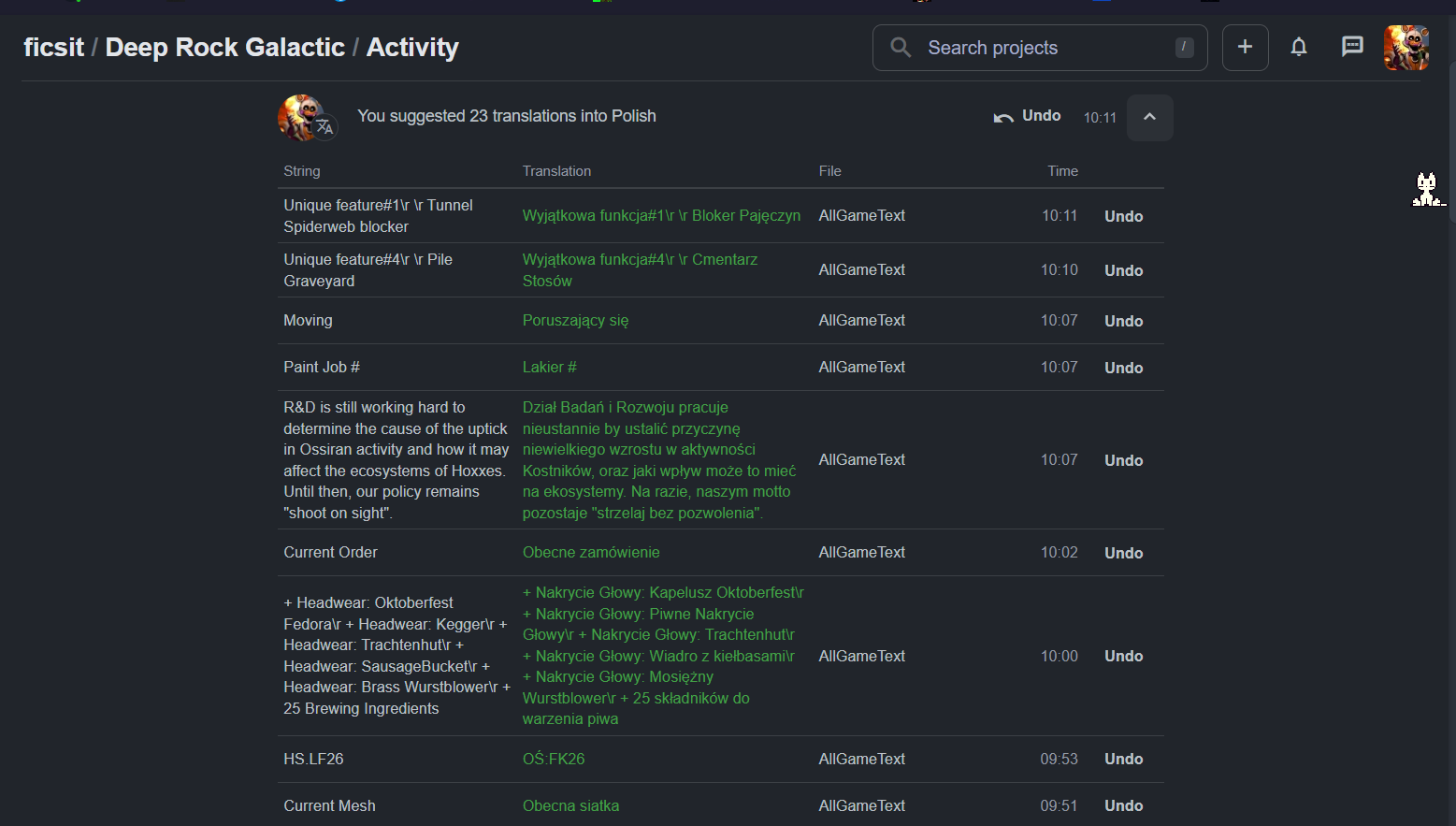This screenshot has width=1456, height=826.
Task: Undo the HS.LF26 translation
Action: click(x=1123, y=759)
